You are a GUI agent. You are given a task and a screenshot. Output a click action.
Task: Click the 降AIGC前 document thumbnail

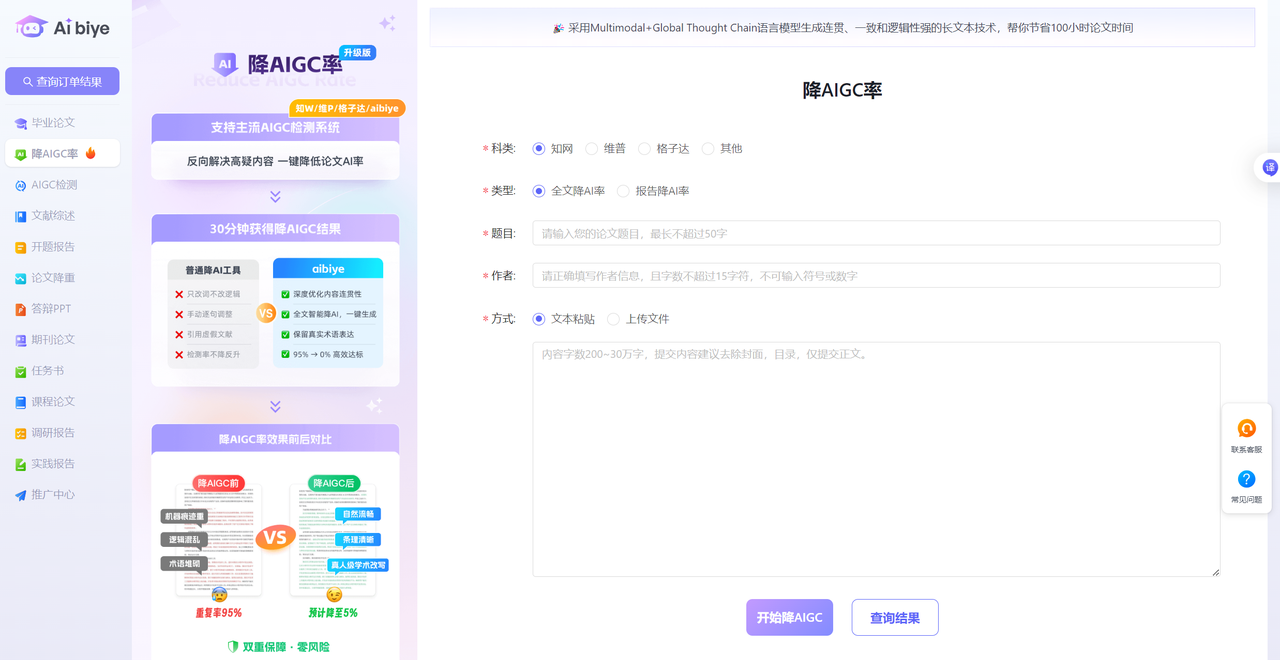coord(219,540)
